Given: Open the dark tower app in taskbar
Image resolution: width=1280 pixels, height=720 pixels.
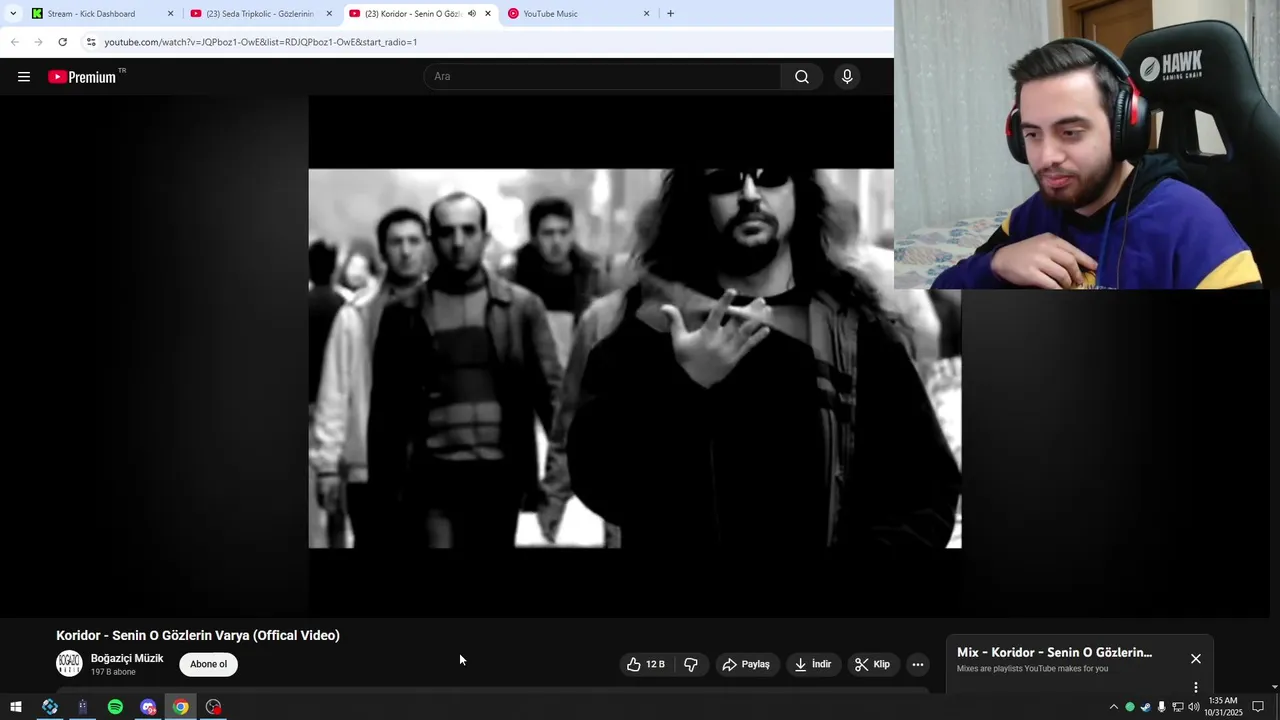Looking at the screenshot, I should click(x=82, y=707).
